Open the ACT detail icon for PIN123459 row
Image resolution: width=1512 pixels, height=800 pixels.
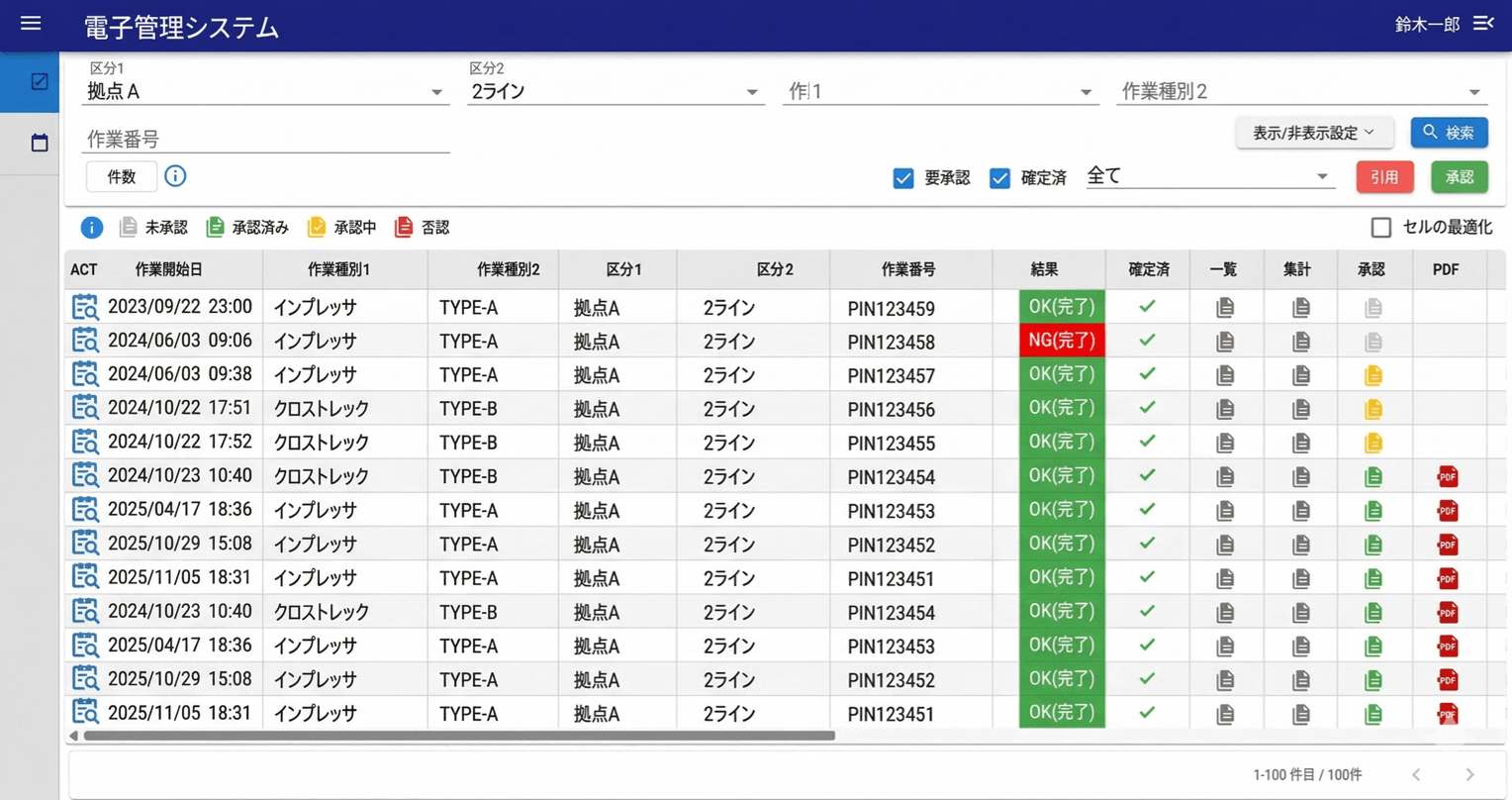click(x=85, y=307)
